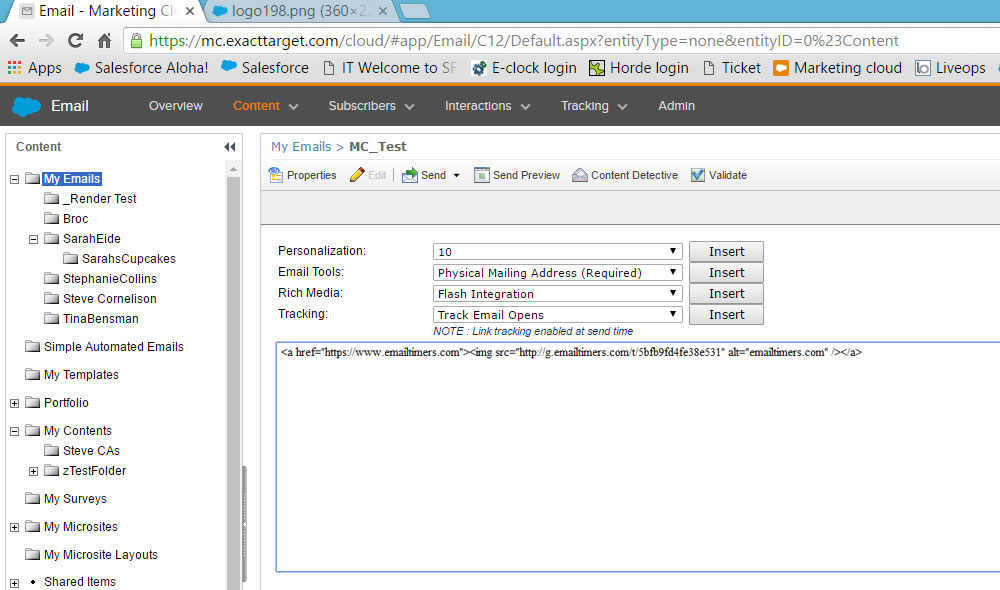Switch to the logo198.png browser tab
This screenshot has width=1000, height=590.
click(x=300, y=11)
